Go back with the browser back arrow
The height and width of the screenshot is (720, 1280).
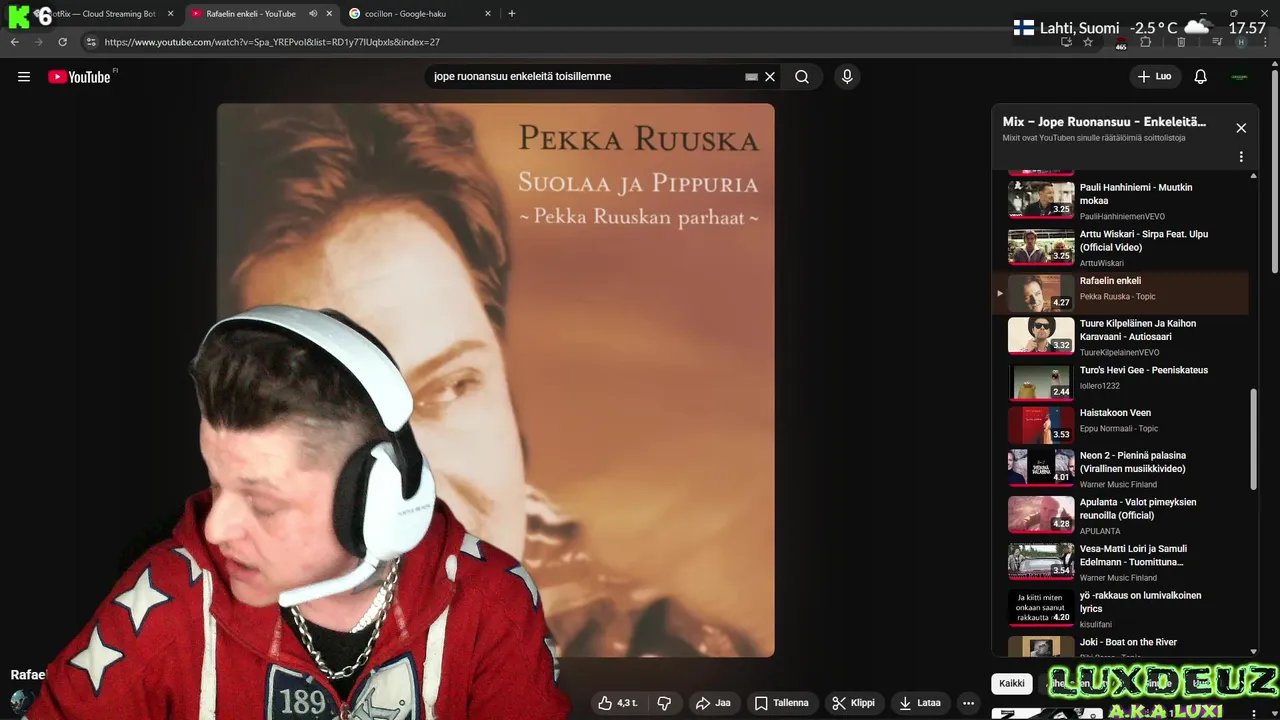pos(15,42)
